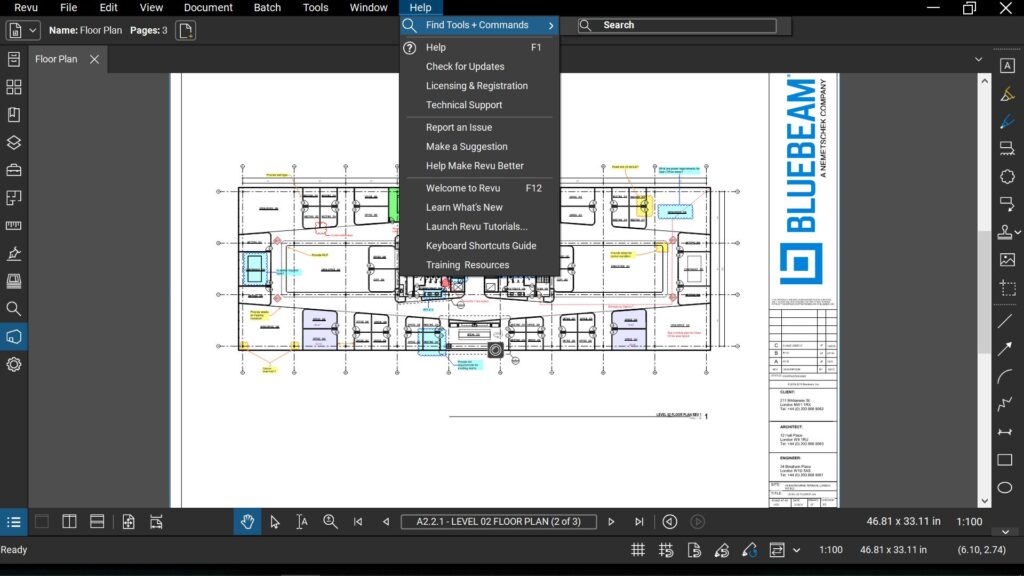Toggle Snap to Markup in status bar
The width and height of the screenshot is (1024, 576).
coord(722,550)
